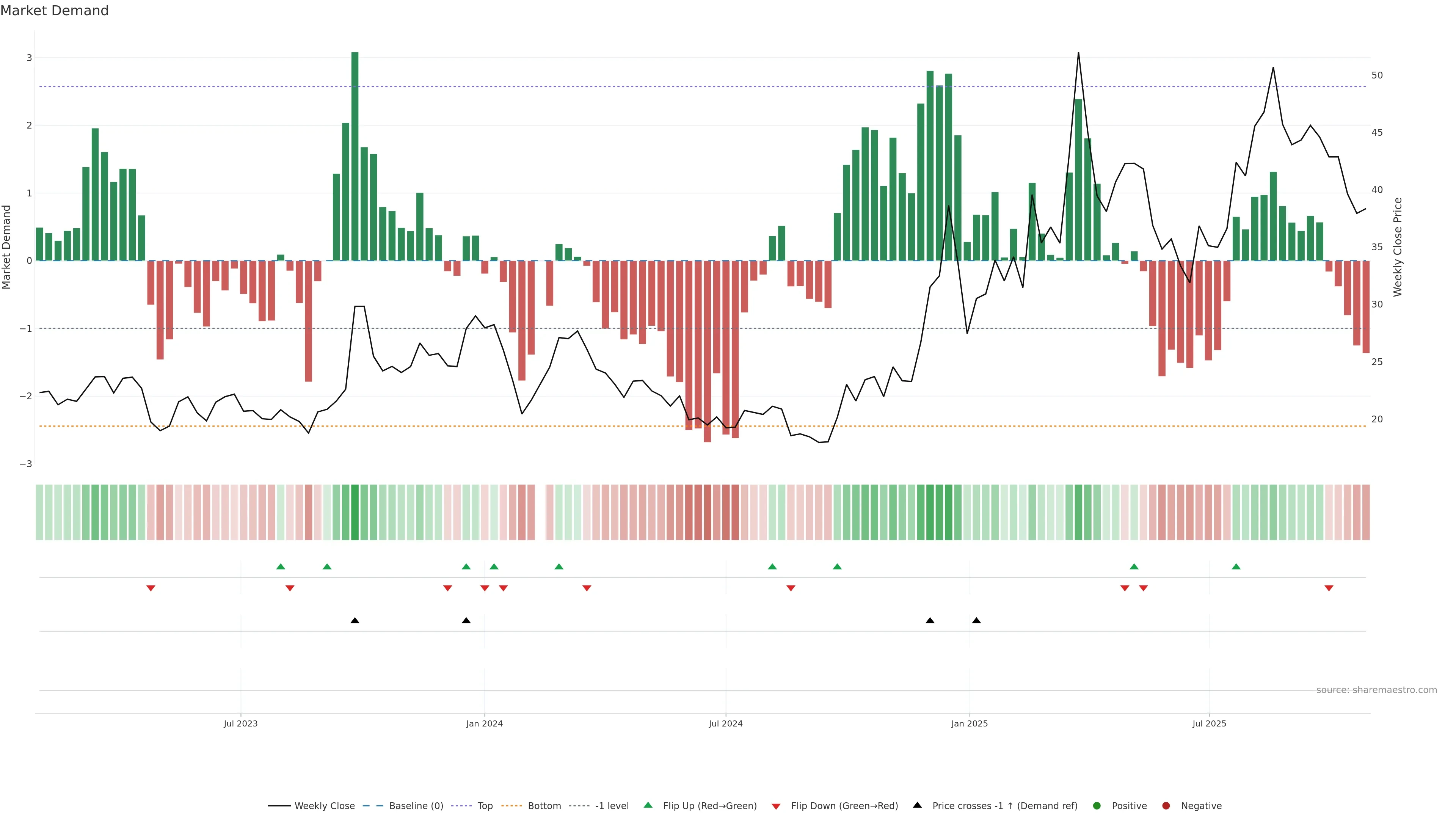
Task: Click the black Price crosses -1 legend triangle
Action: [x=917, y=805]
